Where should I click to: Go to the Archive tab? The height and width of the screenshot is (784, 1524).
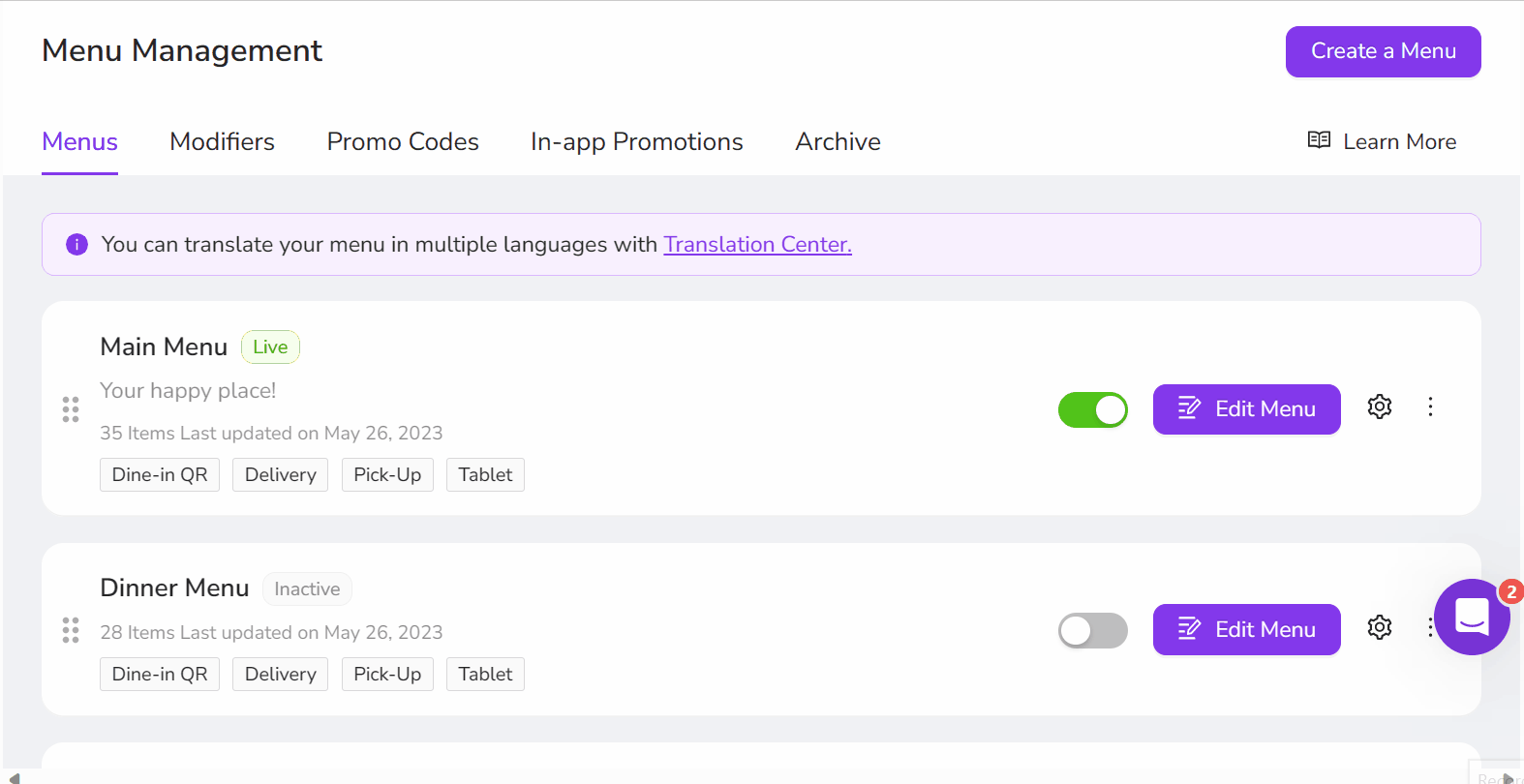pyautogui.click(x=838, y=141)
